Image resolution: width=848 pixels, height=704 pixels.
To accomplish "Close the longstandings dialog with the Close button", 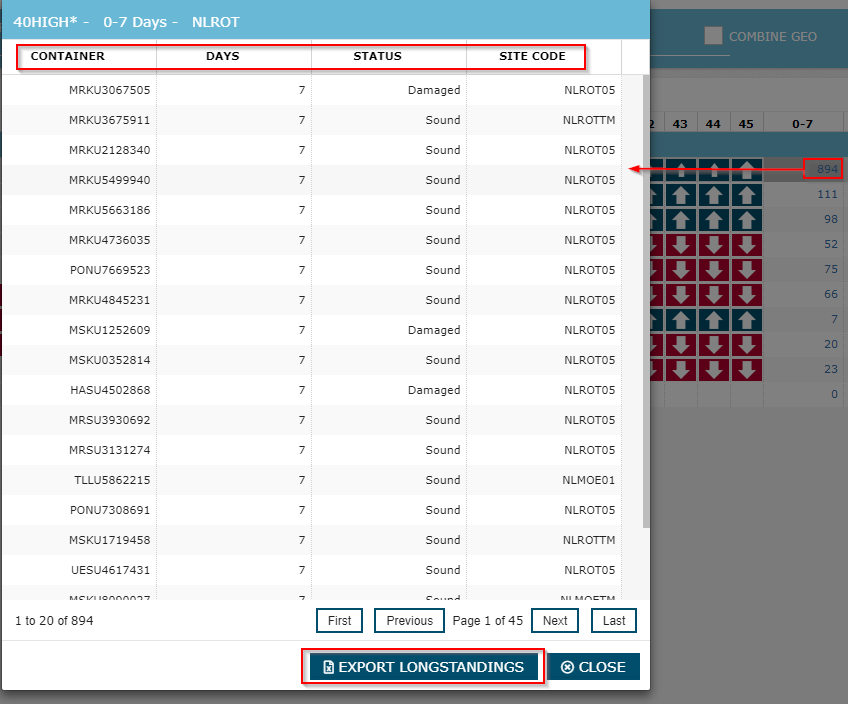I will (594, 667).
